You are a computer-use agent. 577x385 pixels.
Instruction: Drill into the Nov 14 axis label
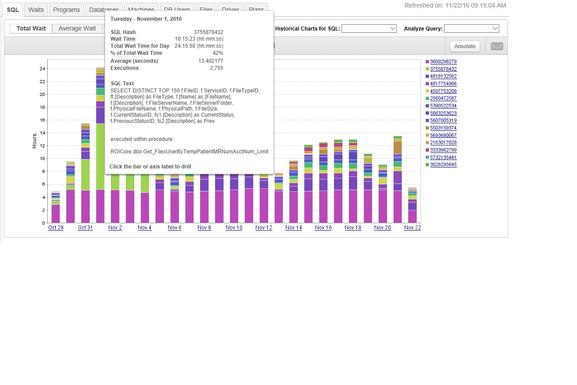click(293, 228)
